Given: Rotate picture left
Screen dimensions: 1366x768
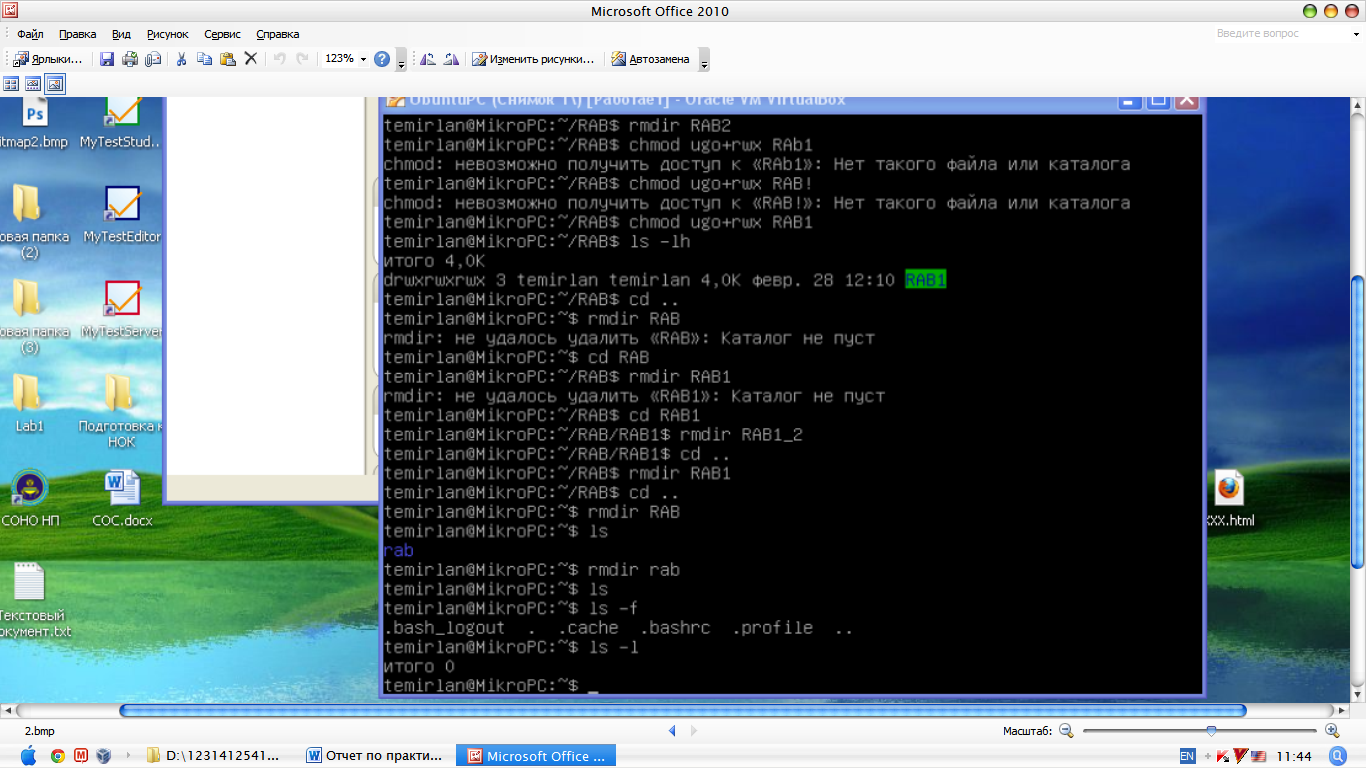Looking at the screenshot, I should click(427, 59).
